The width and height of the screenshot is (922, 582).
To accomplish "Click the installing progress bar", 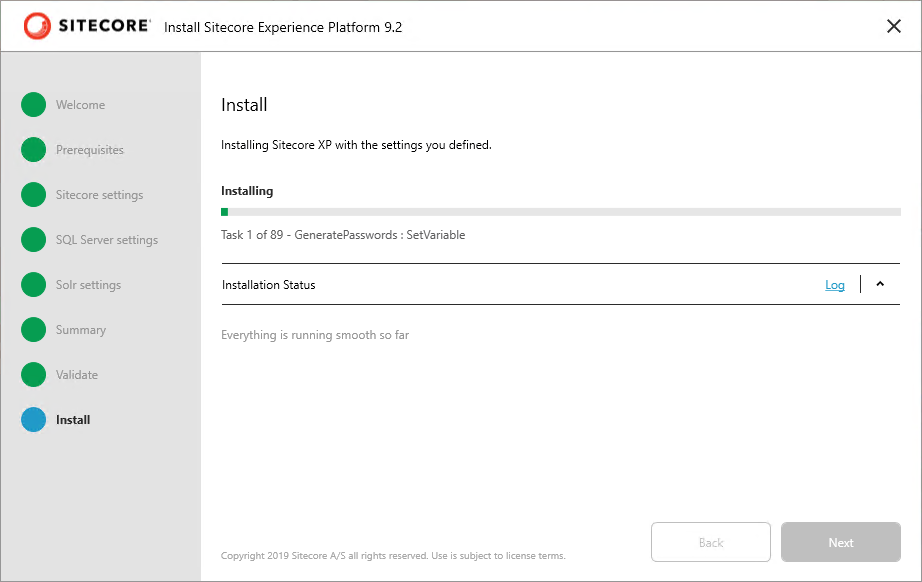I will pyautogui.click(x=561, y=212).
